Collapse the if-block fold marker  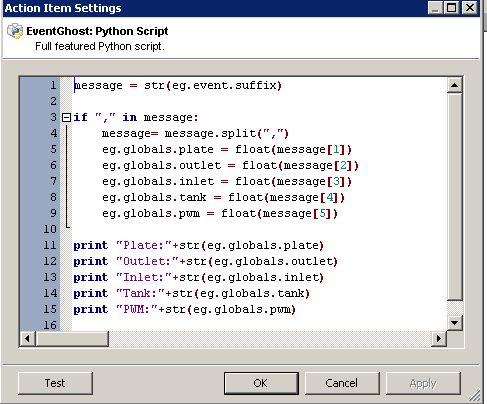(67, 117)
